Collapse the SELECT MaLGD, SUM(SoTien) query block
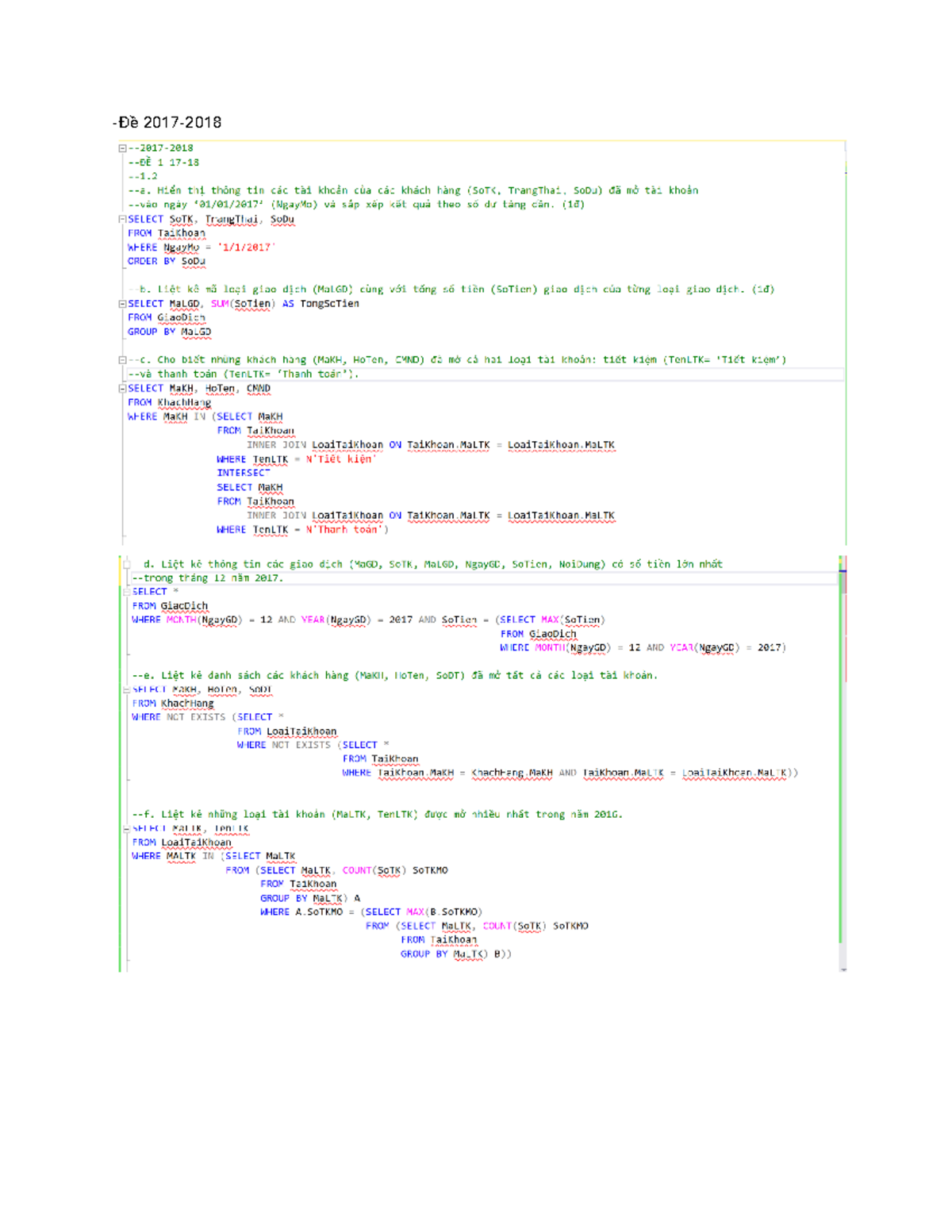The width and height of the screenshot is (952, 1232). point(121,302)
